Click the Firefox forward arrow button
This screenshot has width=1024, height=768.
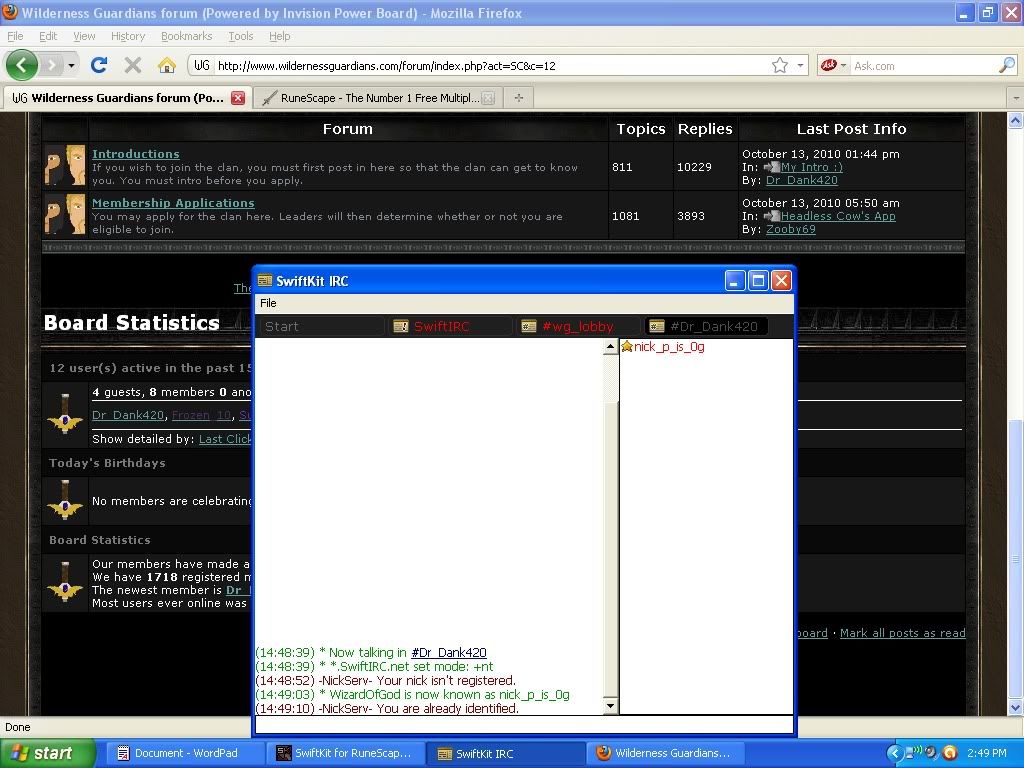51,65
